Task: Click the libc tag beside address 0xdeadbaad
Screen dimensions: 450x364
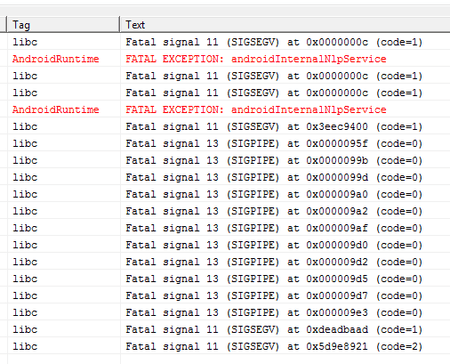Action: pos(25,330)
